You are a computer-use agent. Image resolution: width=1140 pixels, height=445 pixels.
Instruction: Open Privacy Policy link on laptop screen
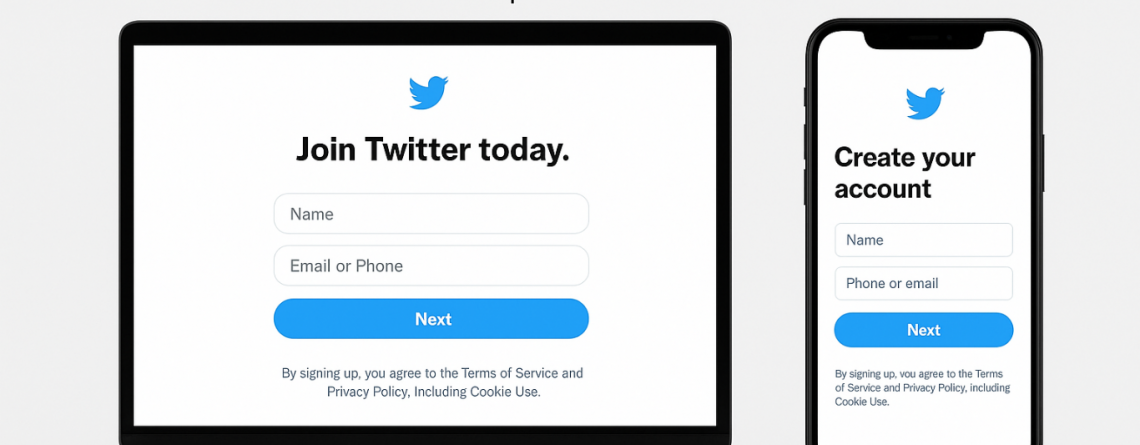click(x=369, y=392)
